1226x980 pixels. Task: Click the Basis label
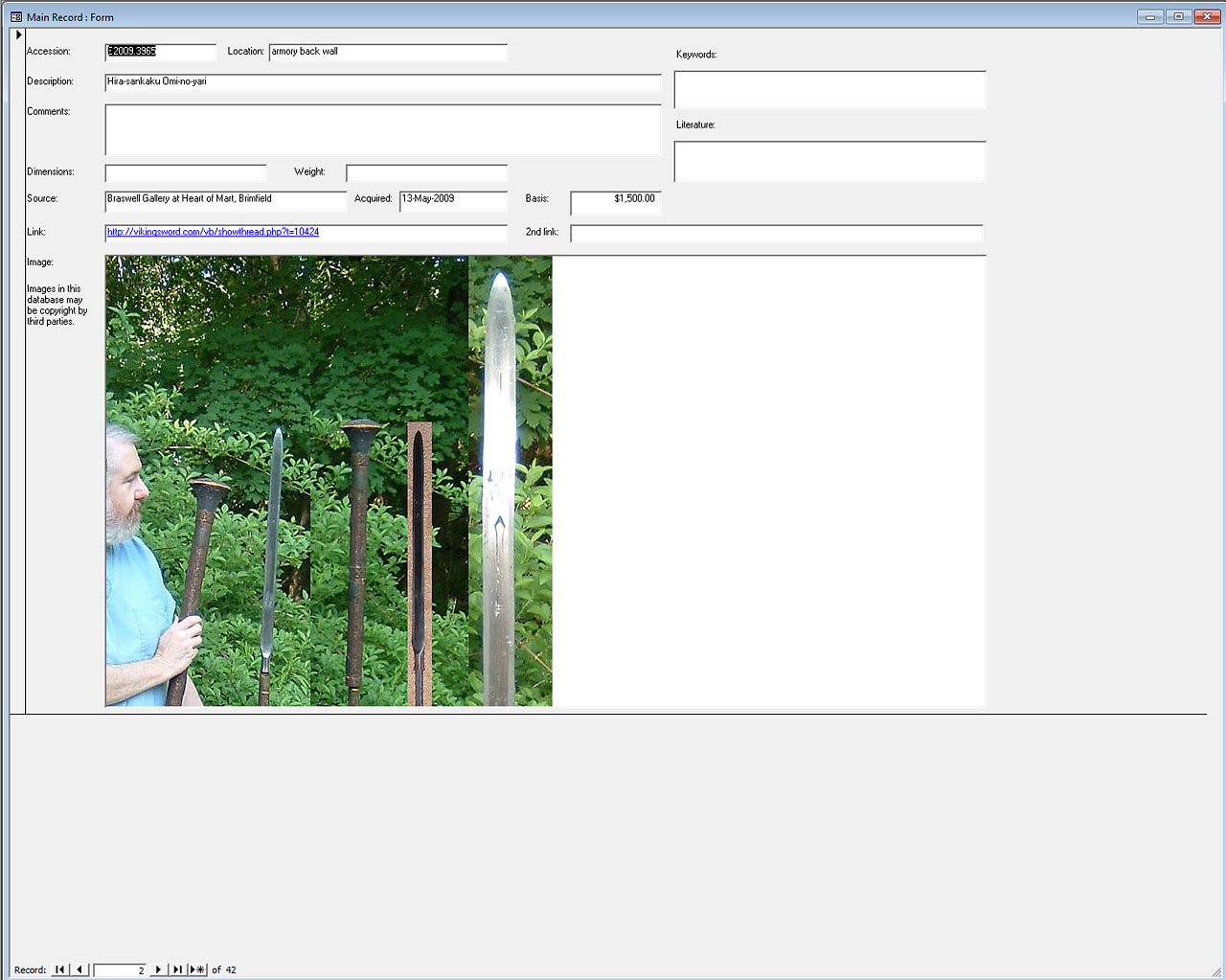coord(537,199)
